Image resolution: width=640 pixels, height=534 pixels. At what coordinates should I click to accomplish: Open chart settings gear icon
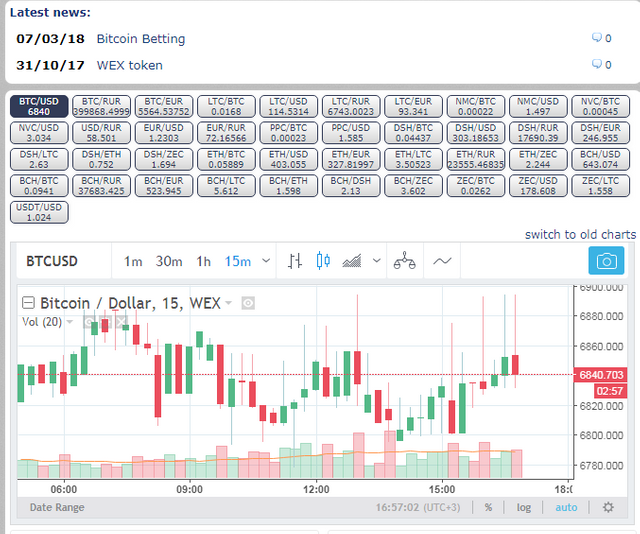coord(608,507)
